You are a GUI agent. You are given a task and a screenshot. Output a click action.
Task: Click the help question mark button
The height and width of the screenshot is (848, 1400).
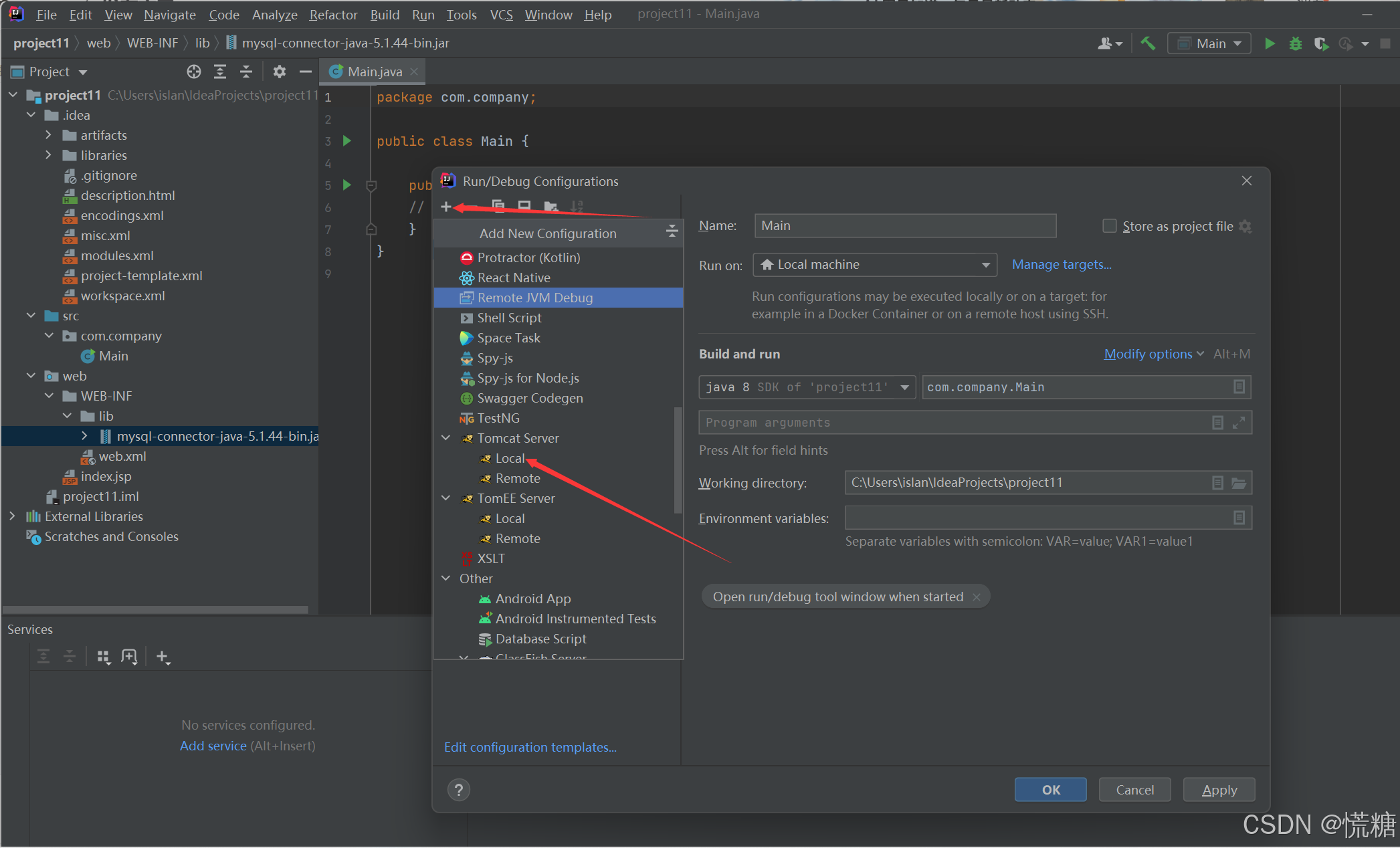tap(458, 790)
